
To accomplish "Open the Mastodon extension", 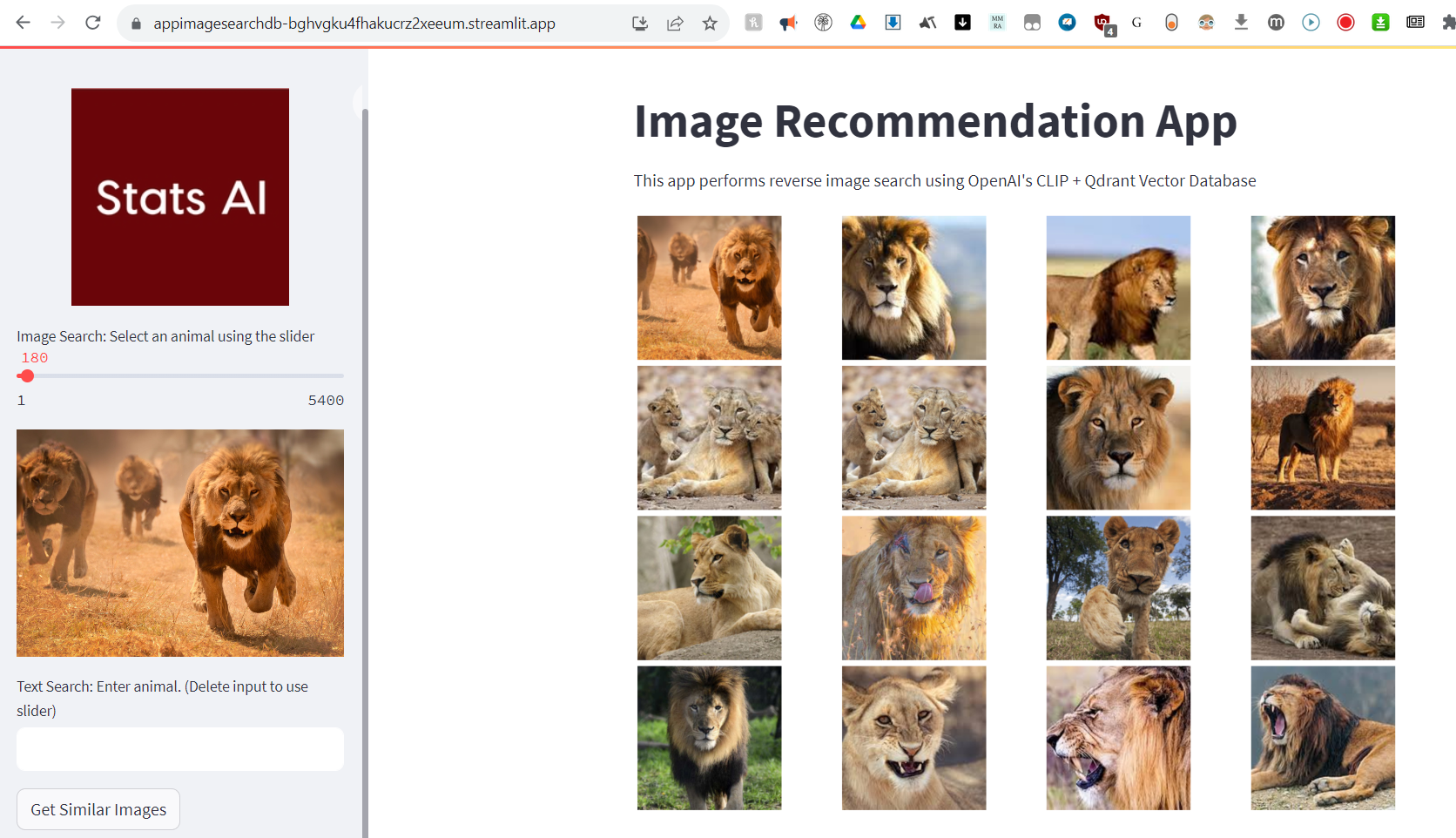I will coord(1276,23).
